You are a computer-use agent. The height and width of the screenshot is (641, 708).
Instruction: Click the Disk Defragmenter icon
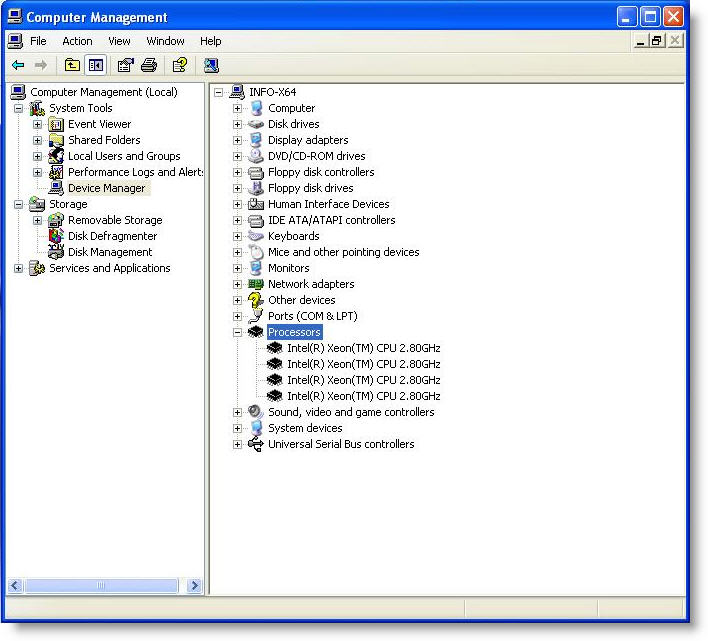pos(56,236)
